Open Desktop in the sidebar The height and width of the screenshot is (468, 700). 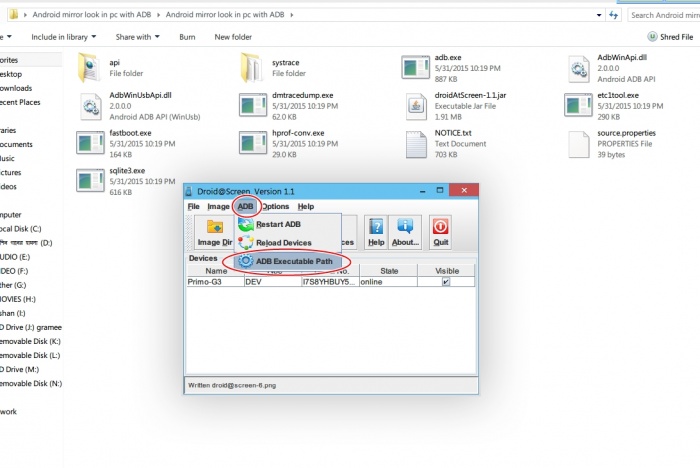11,74
